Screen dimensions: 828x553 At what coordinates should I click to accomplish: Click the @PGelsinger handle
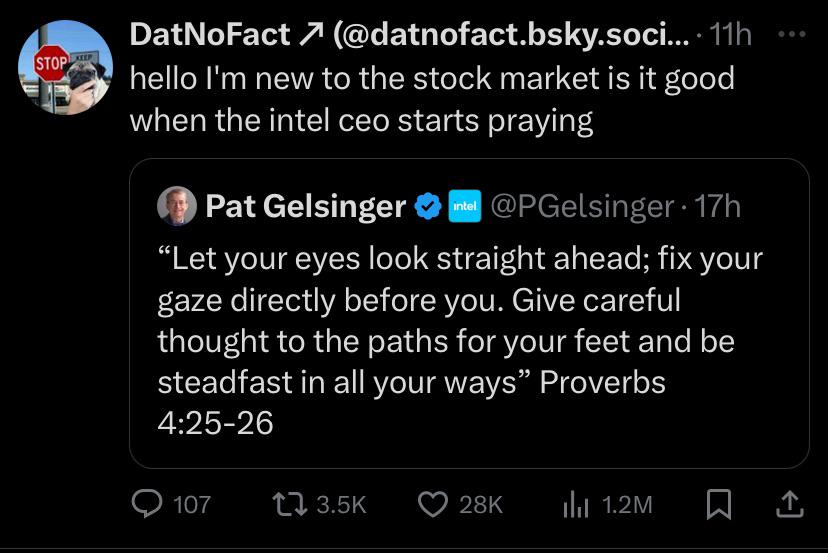coord(581,207)
